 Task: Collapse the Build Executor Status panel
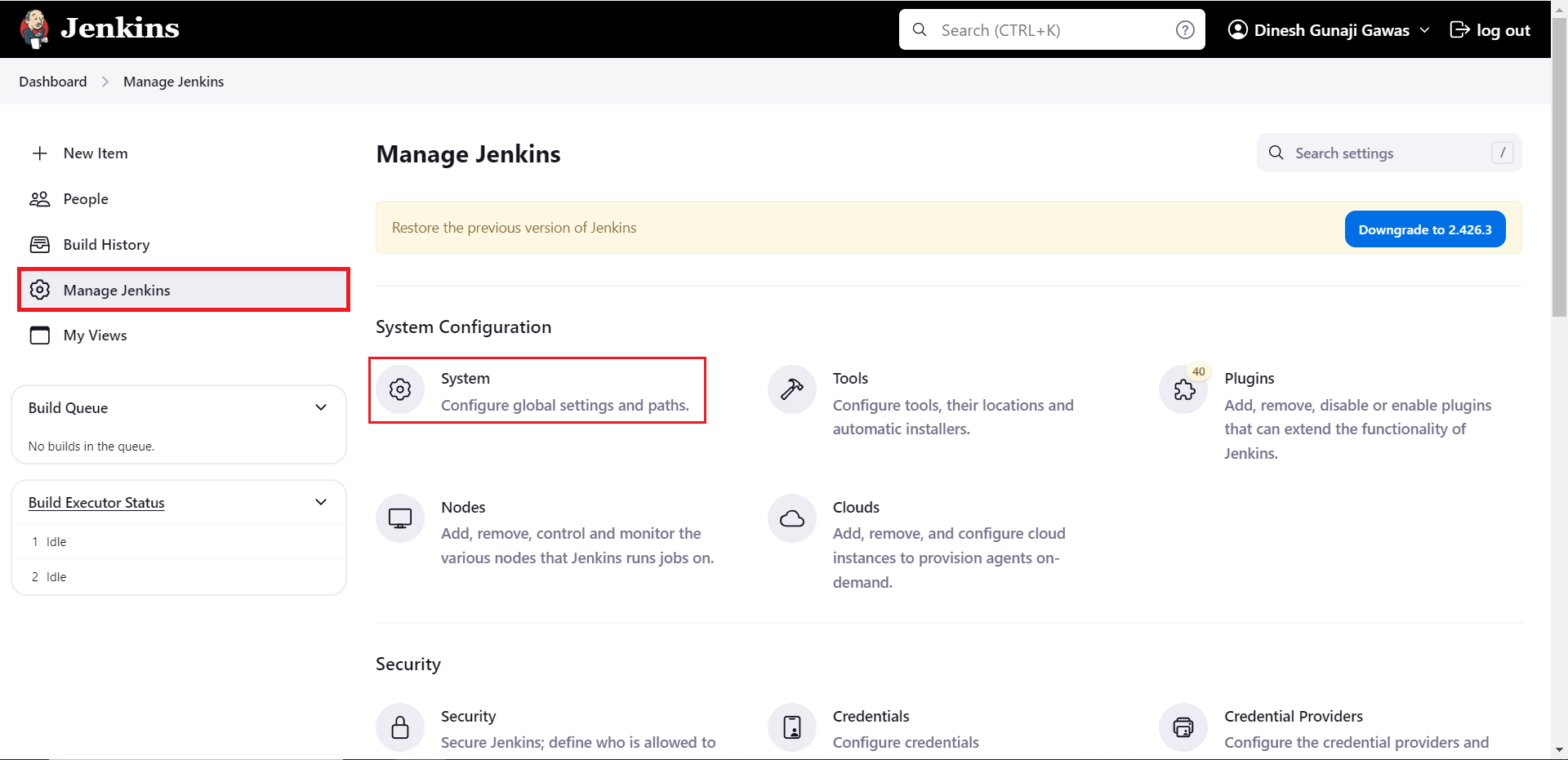tap(321, 502)
